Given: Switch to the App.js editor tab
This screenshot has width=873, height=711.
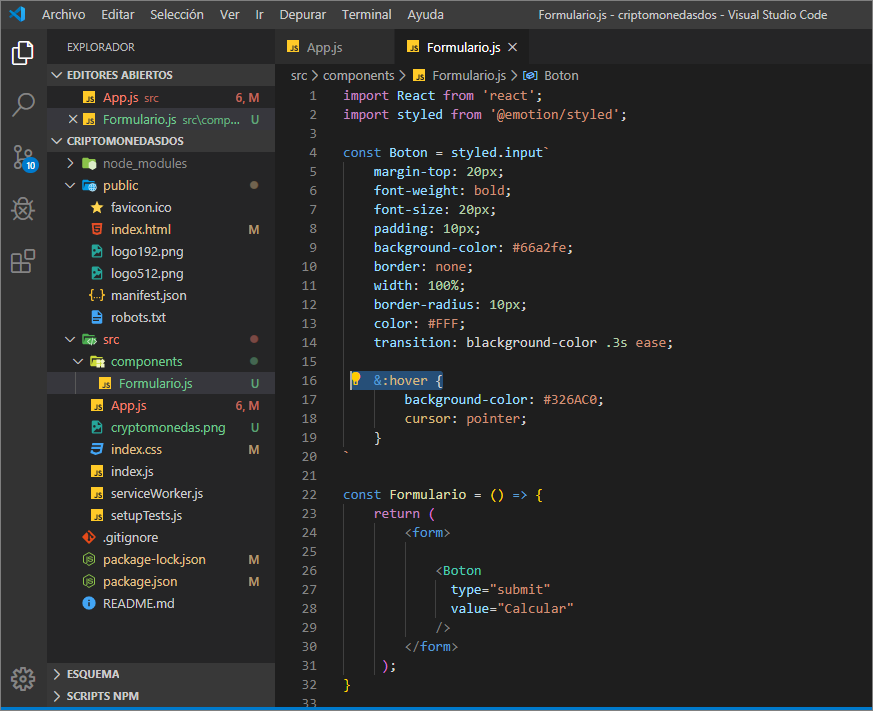Looking at the screenshot, I should 334,47.
